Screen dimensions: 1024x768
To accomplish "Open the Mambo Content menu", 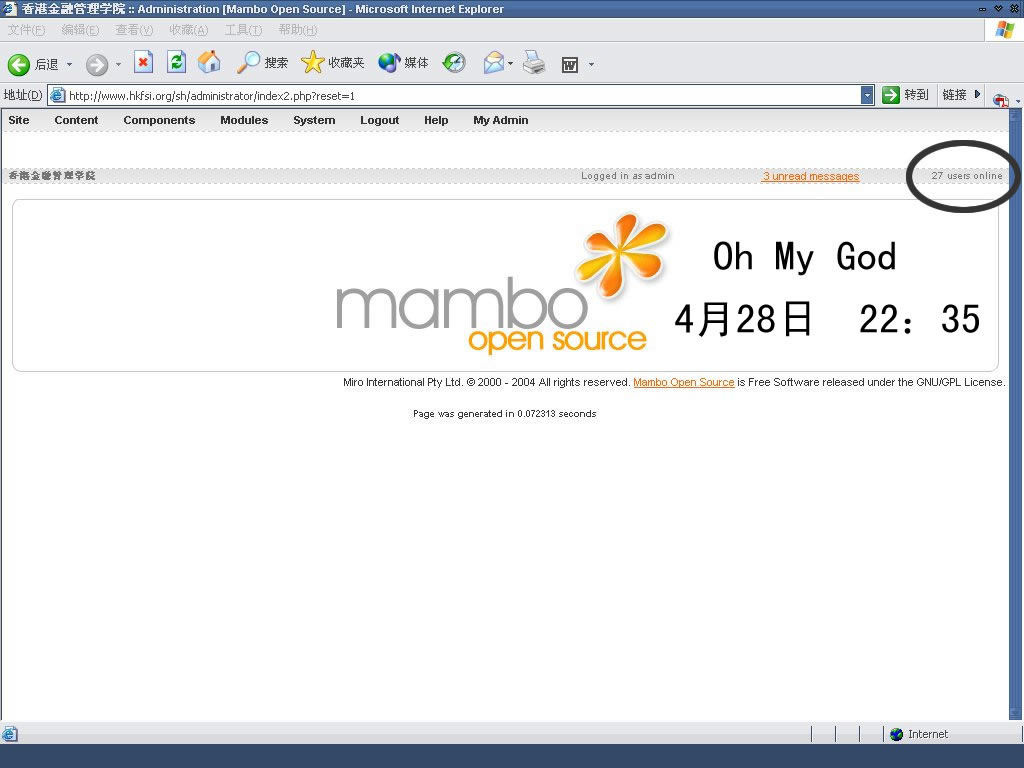I will tap(76, 120).
